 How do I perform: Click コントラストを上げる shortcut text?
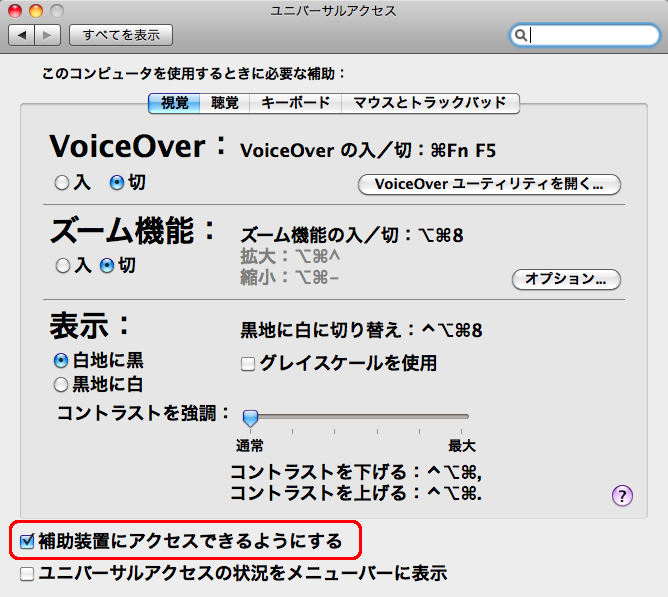(356, 493)
